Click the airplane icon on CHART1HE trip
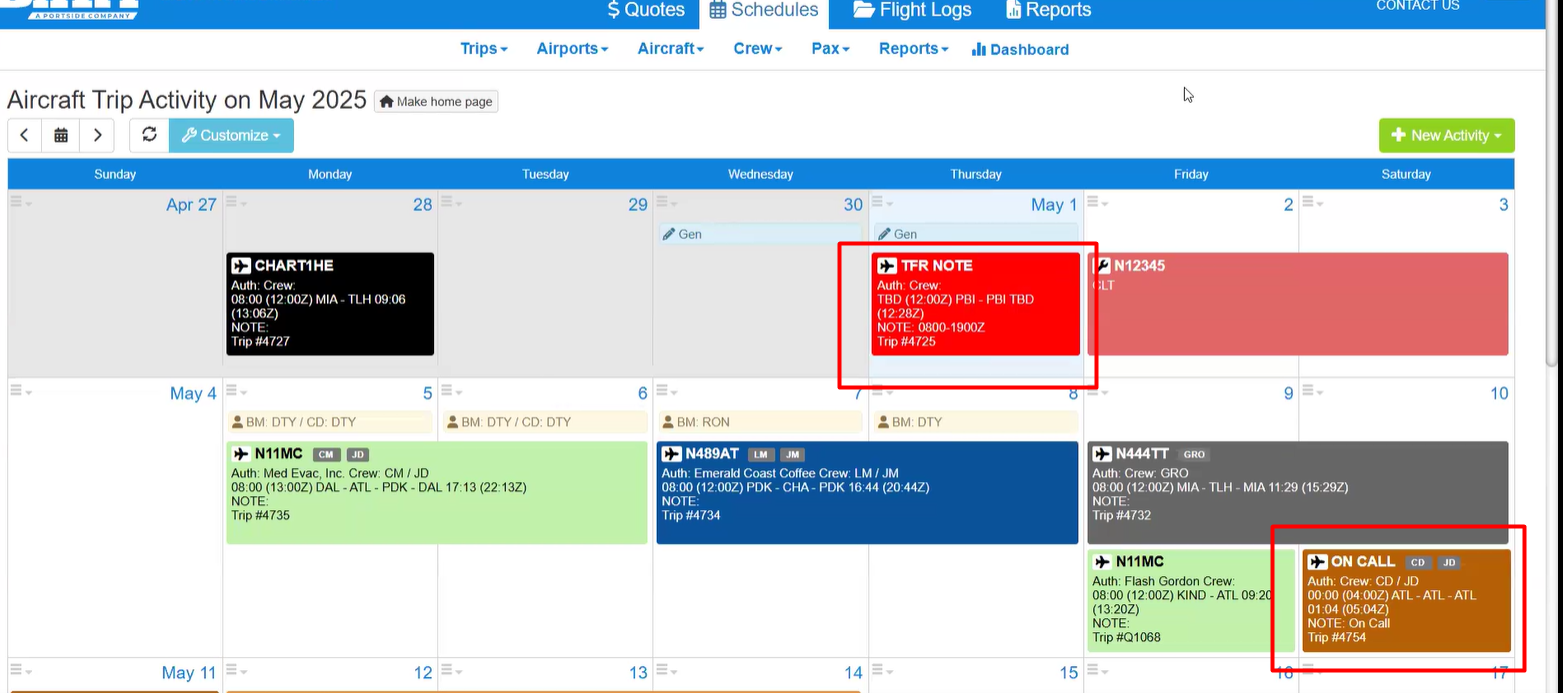Viewport: 1563px width, 693px height. (x=241, y=266)
